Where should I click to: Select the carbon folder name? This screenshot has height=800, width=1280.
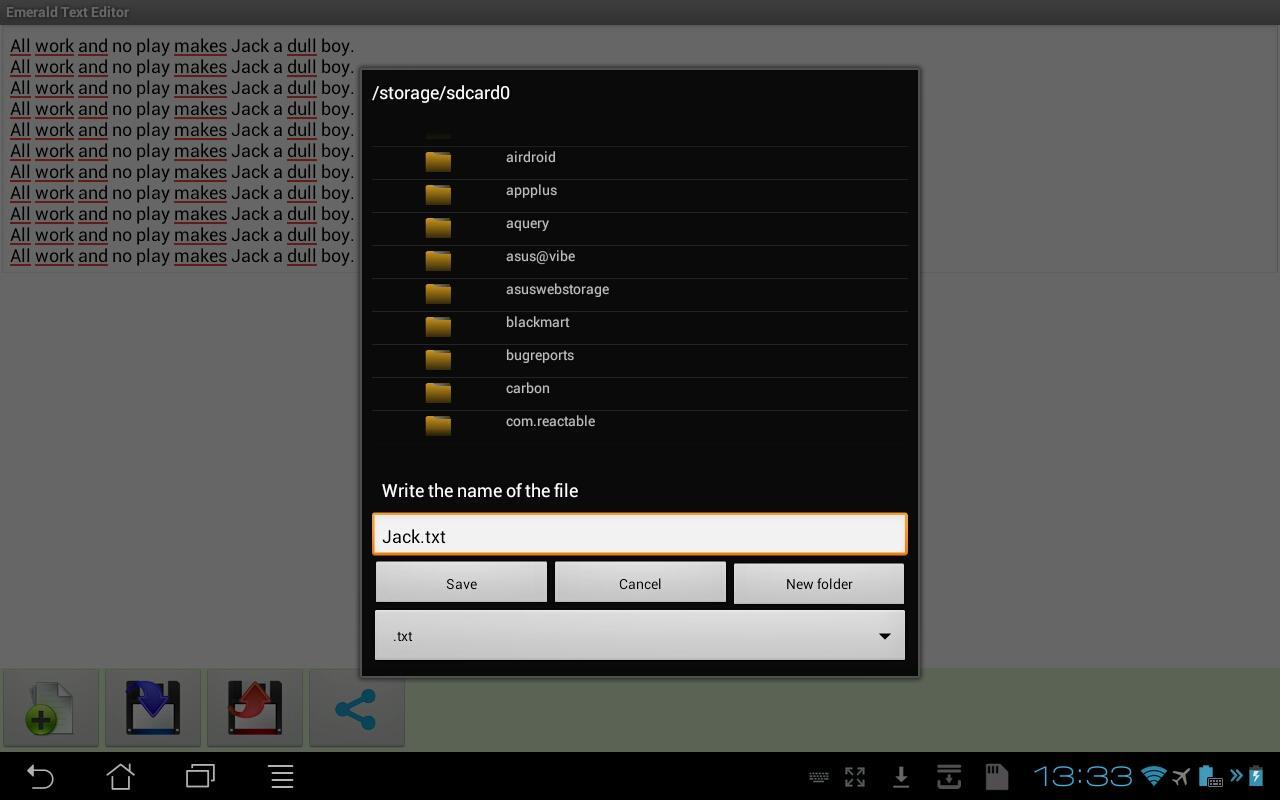click(x=528, y=388)
